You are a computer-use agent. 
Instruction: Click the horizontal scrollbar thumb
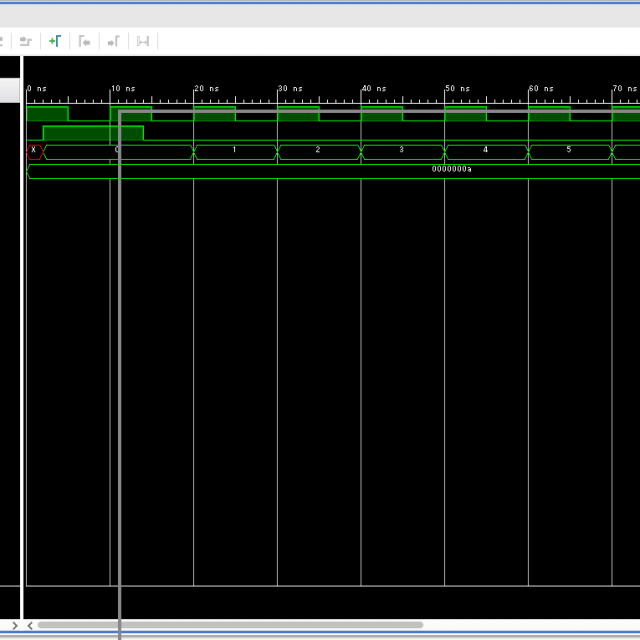230,625
